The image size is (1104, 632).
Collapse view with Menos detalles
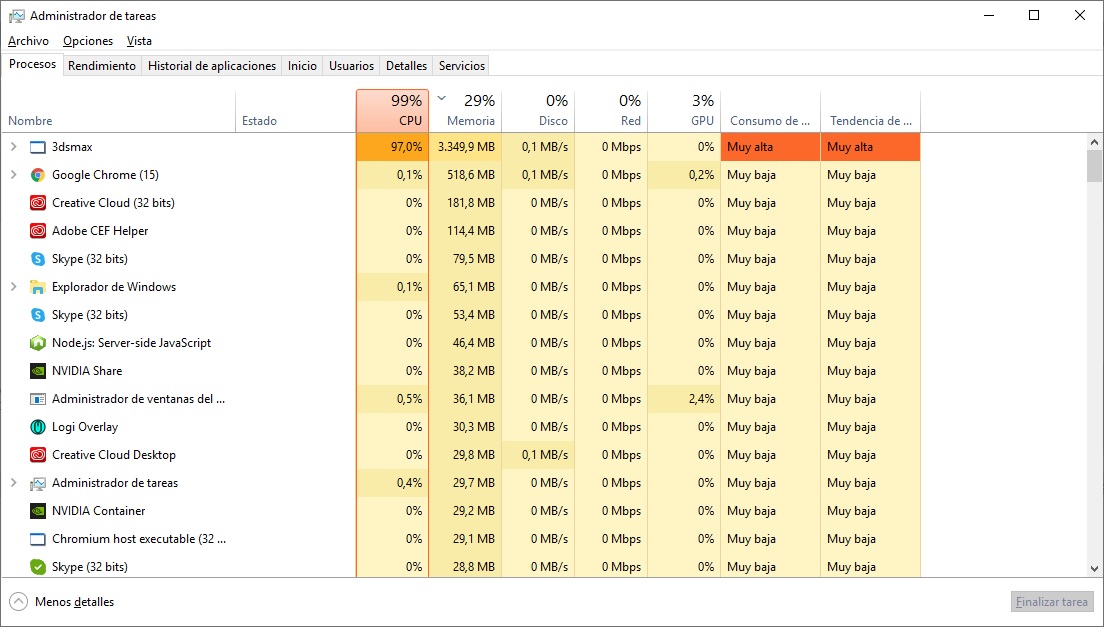point(62,602)
